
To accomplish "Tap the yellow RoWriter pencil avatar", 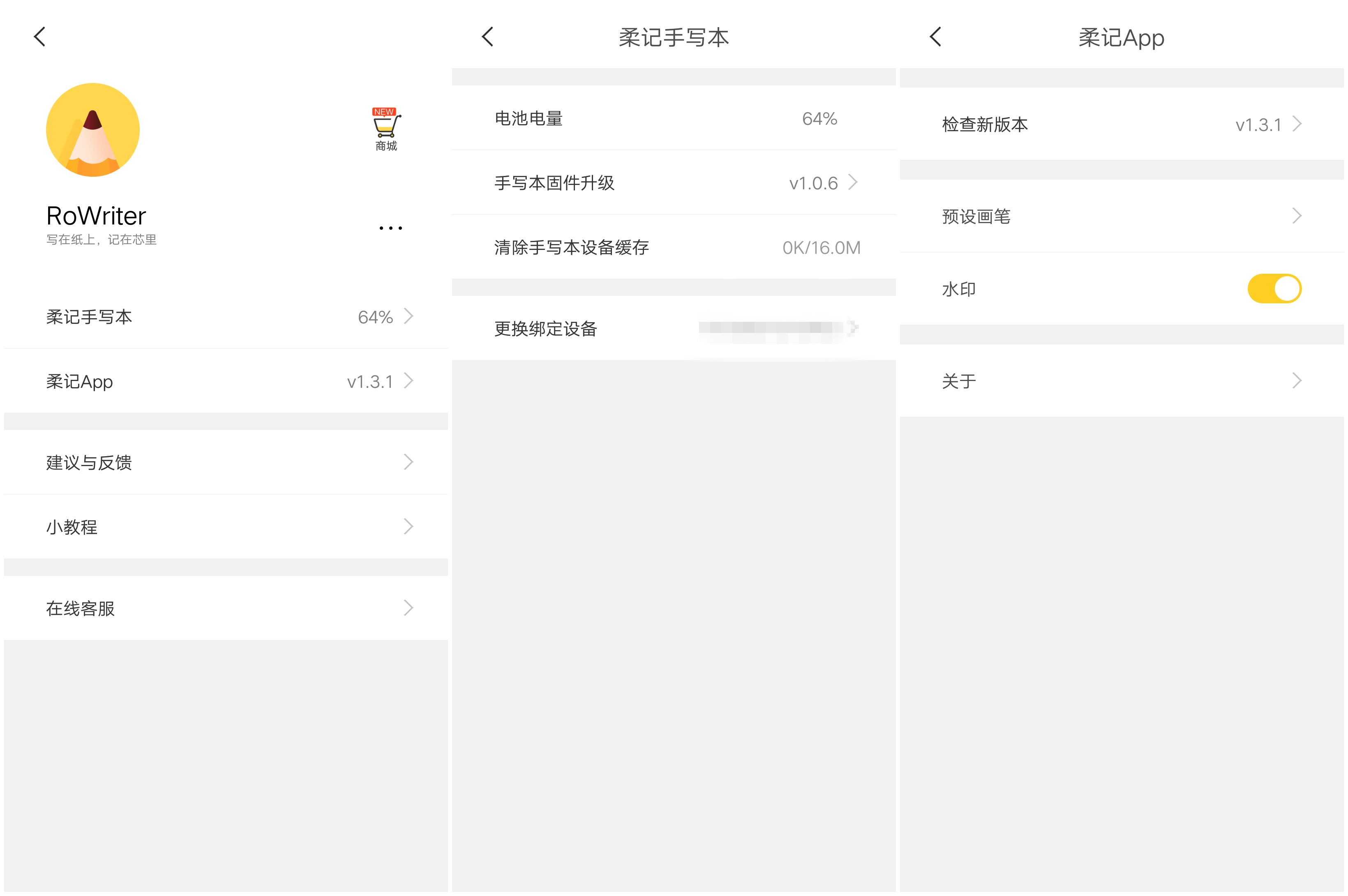I will pyautogui.click(x=92, y=130).
